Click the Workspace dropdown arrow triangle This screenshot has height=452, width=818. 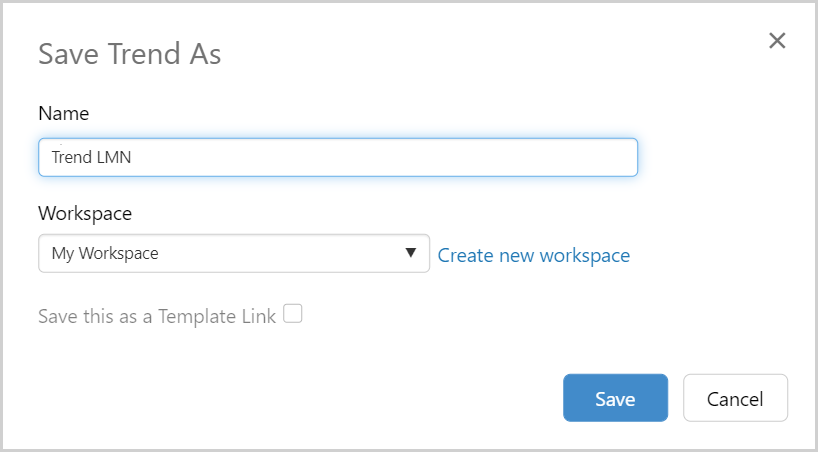pos(410,253)
